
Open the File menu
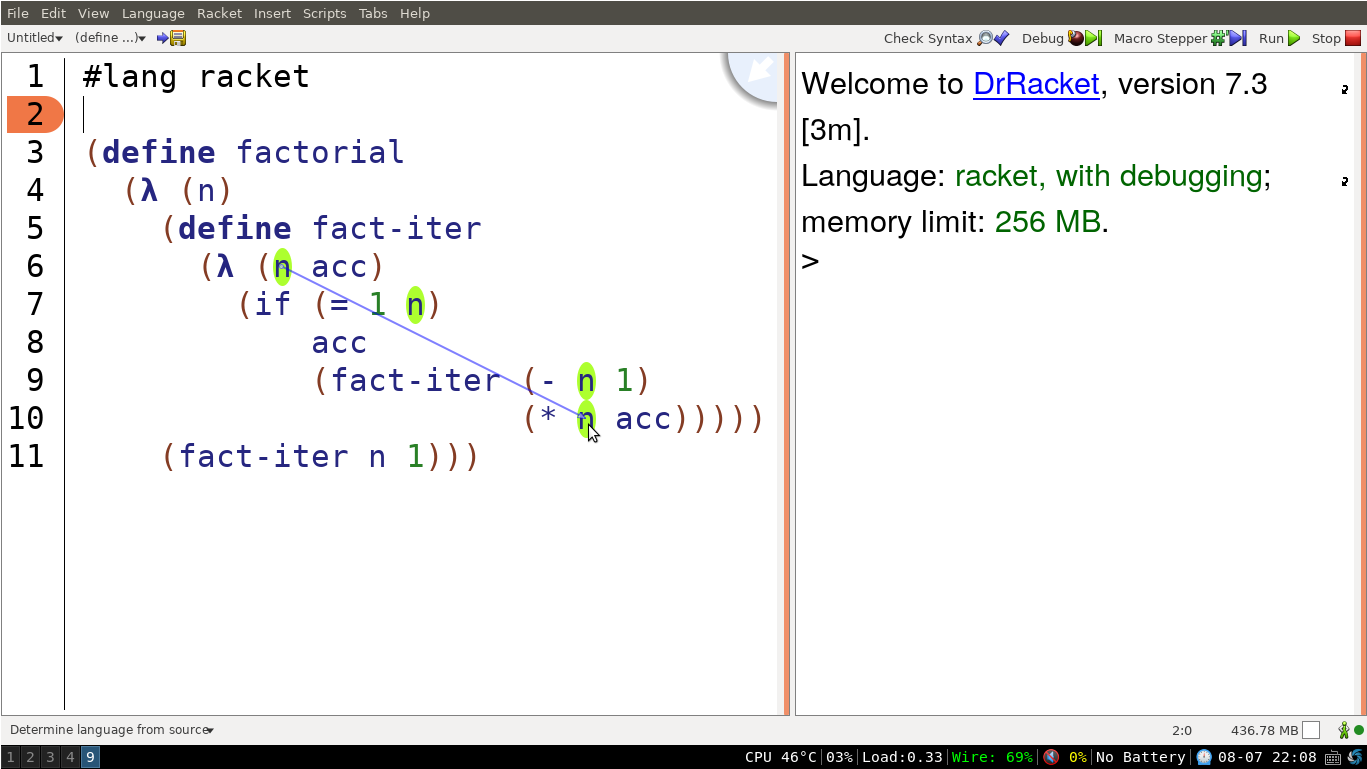click(18, 13)
